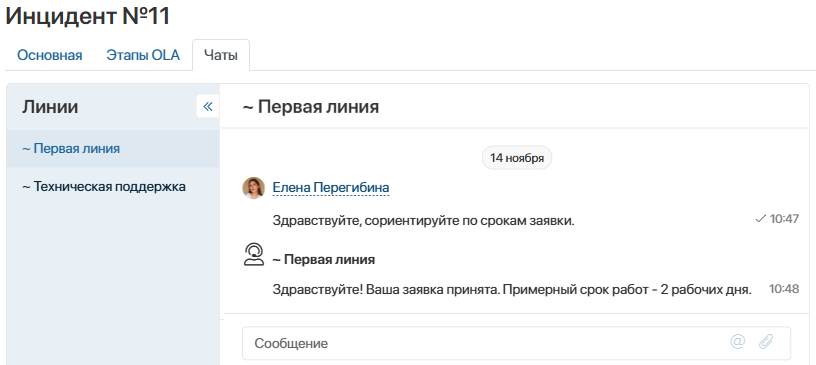
Task: Click the mention @ icon in message field
Action: (x=738, y=342)
